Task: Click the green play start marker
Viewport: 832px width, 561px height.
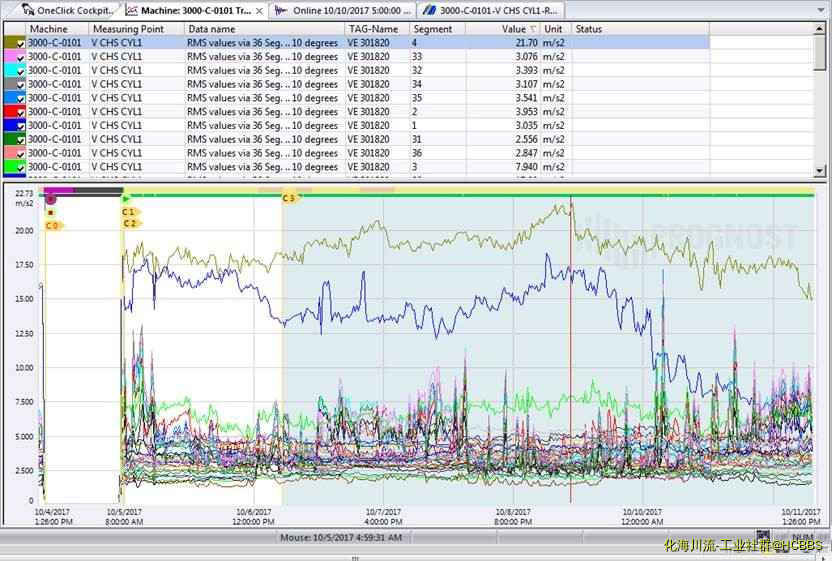Action: 126,199
